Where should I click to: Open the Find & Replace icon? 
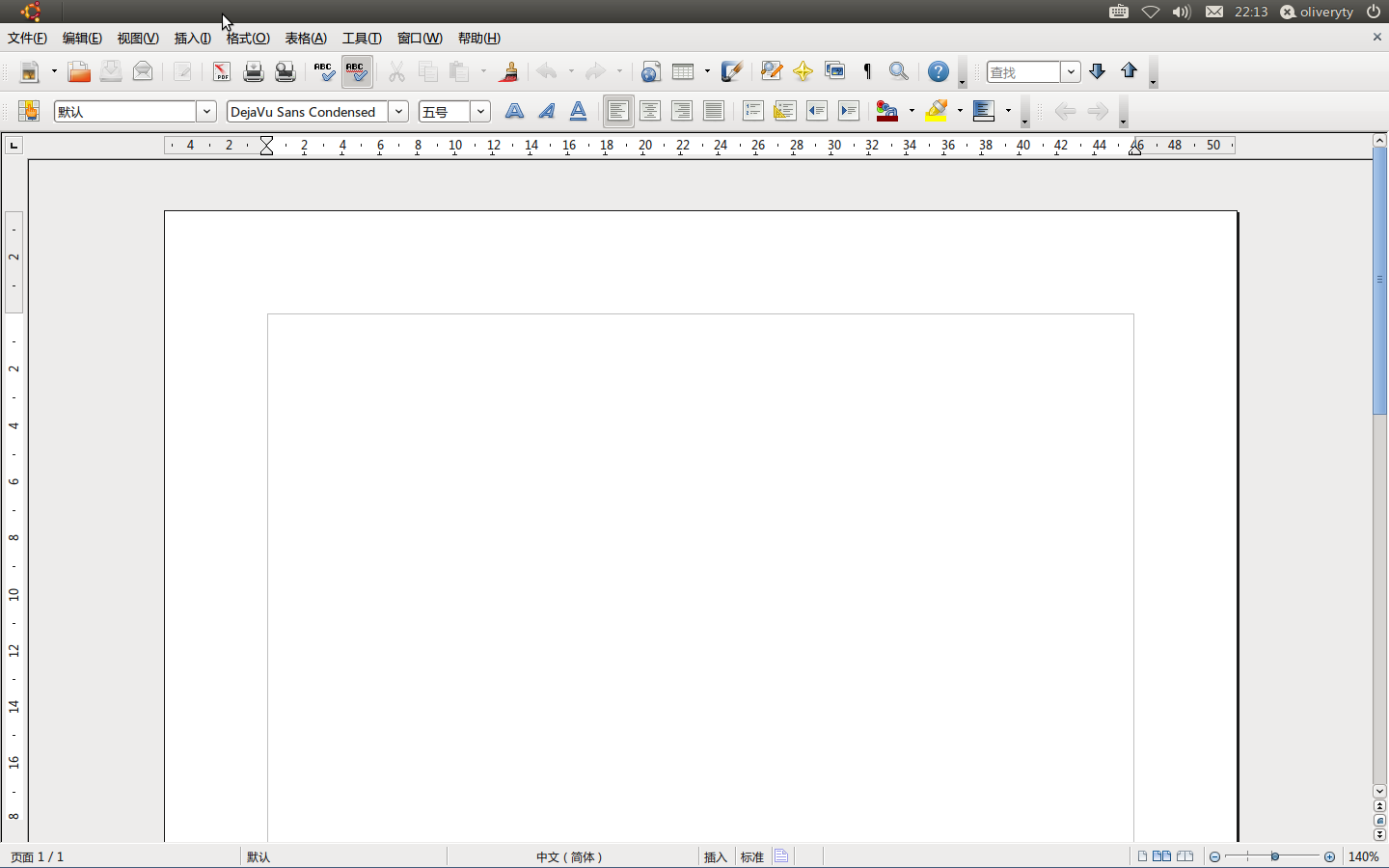[771, 71]
